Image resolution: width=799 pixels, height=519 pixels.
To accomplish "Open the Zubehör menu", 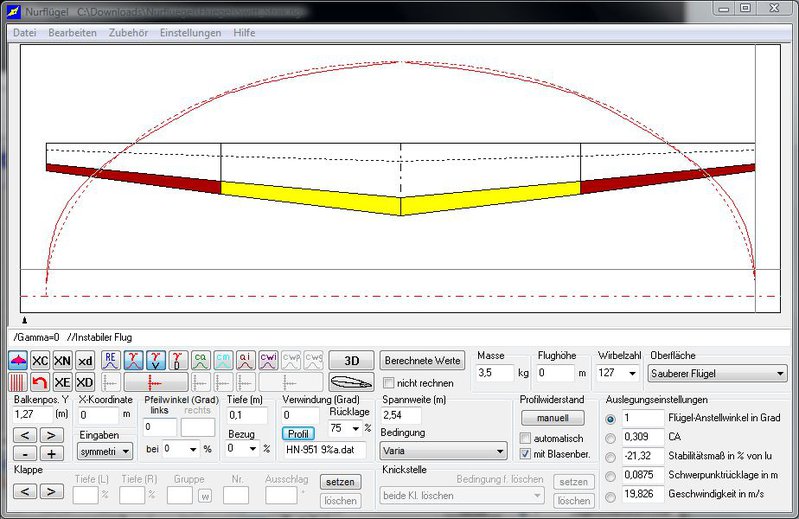I will (x=128, y=33).
